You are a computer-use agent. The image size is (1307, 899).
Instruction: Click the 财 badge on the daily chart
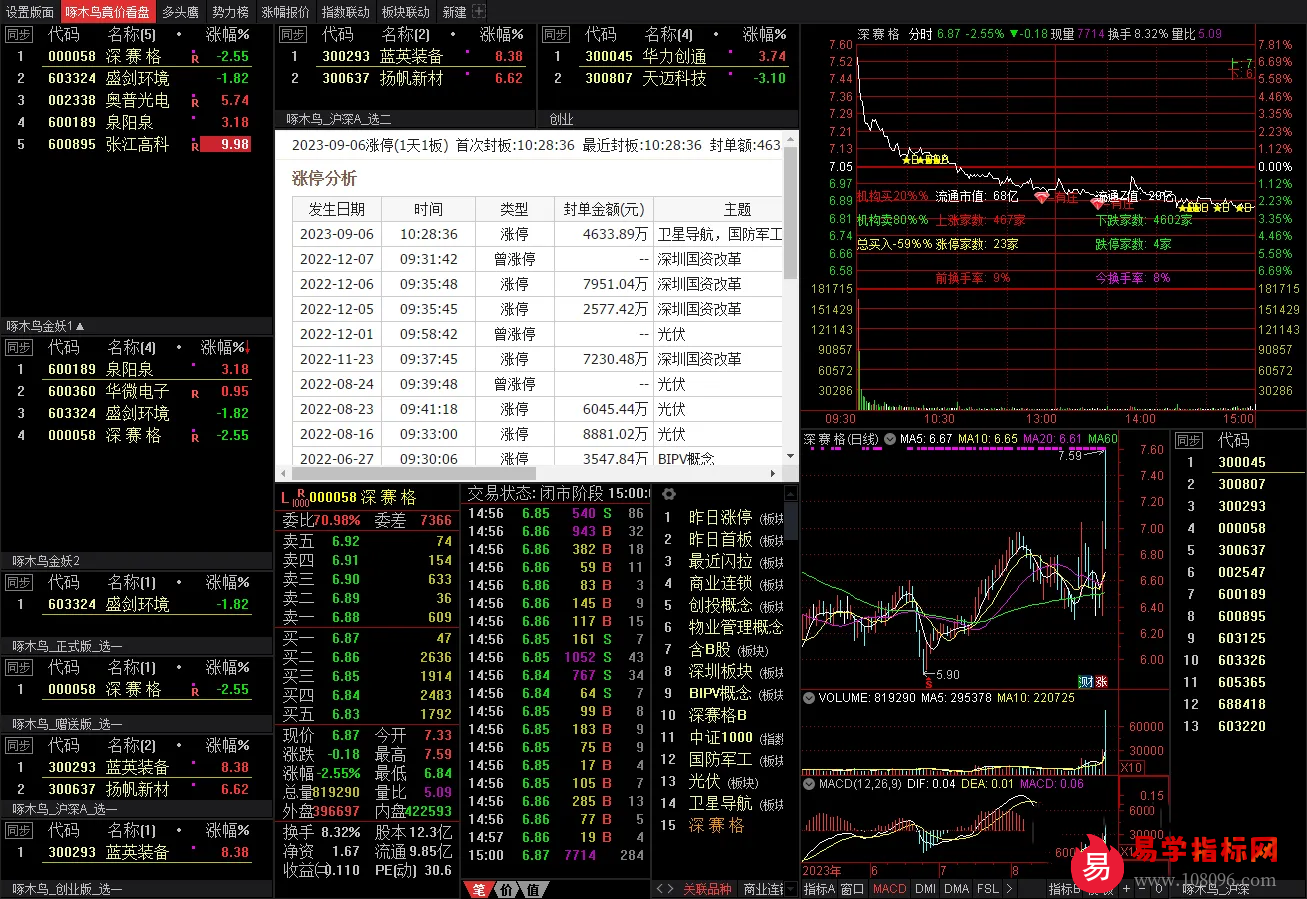click(x=1085, y=681)
